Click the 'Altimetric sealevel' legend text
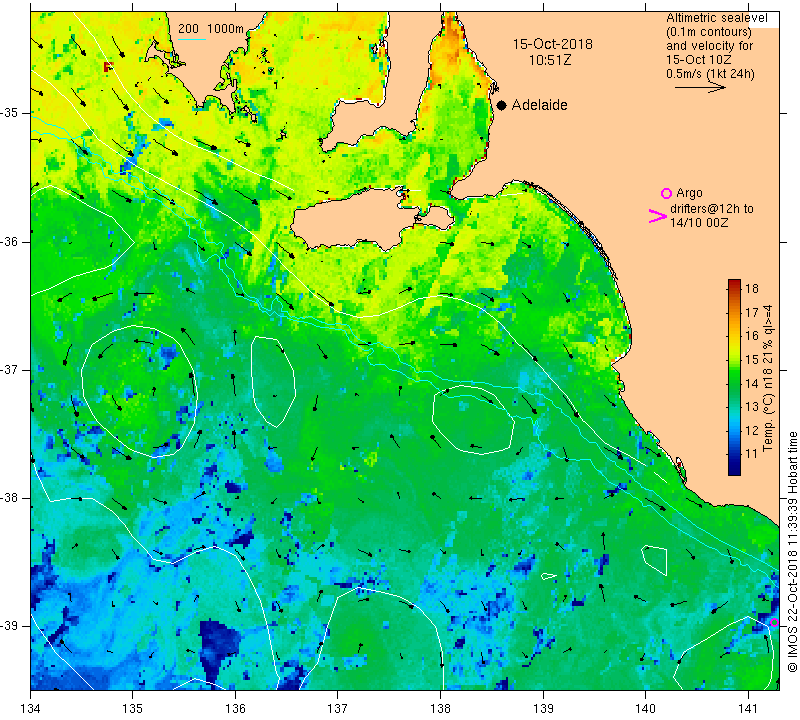Image resolution: width=800 pixels, height=720 pixels. point(716,18)
